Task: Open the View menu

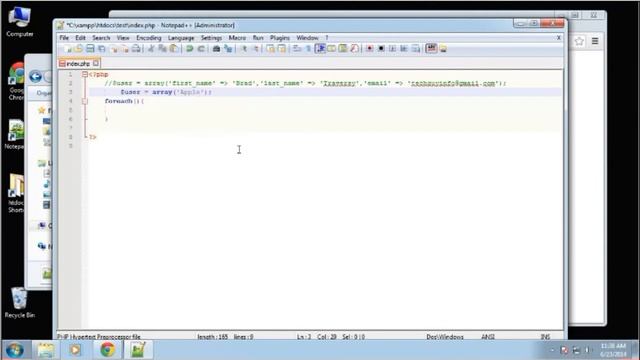Action: [123, 38]
